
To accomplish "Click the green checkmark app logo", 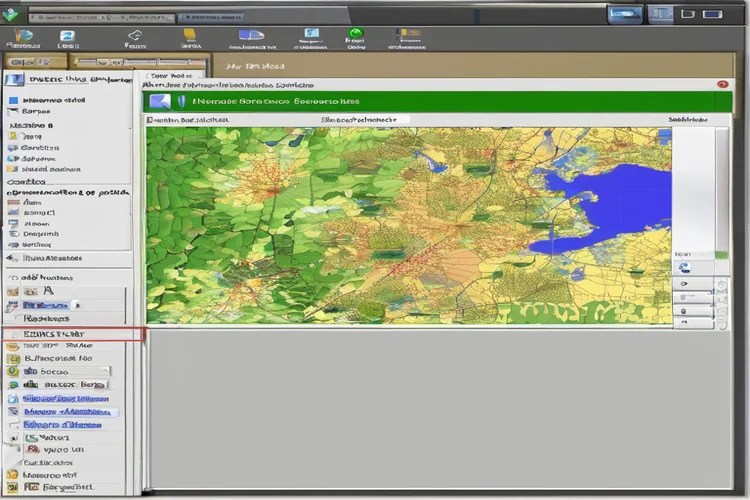I will click(x=11, y=15).
